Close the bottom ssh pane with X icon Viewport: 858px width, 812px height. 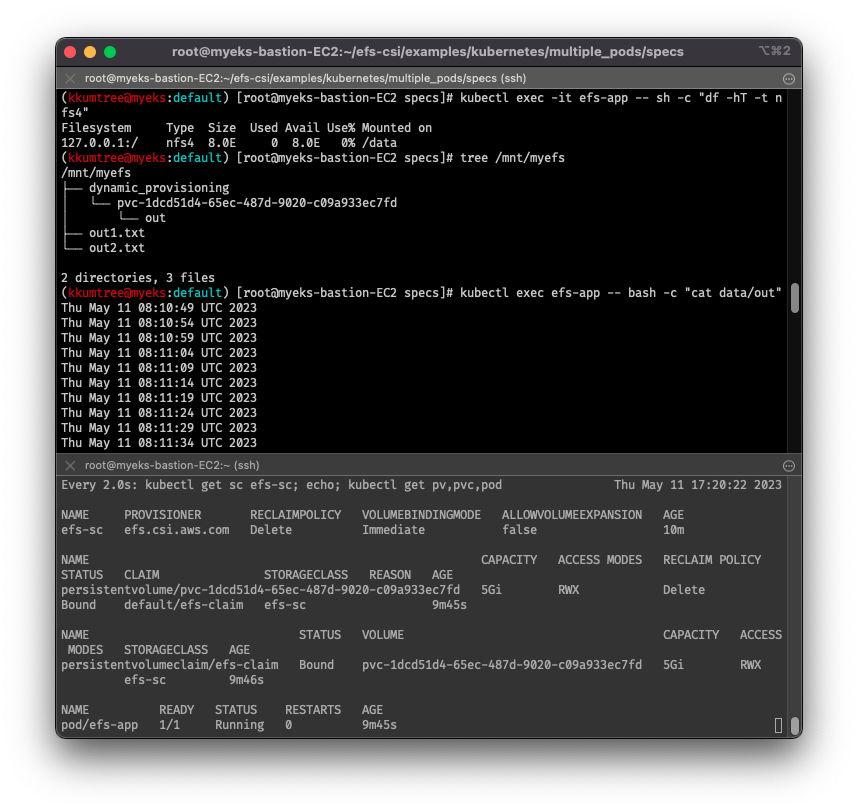pos(69,466)
